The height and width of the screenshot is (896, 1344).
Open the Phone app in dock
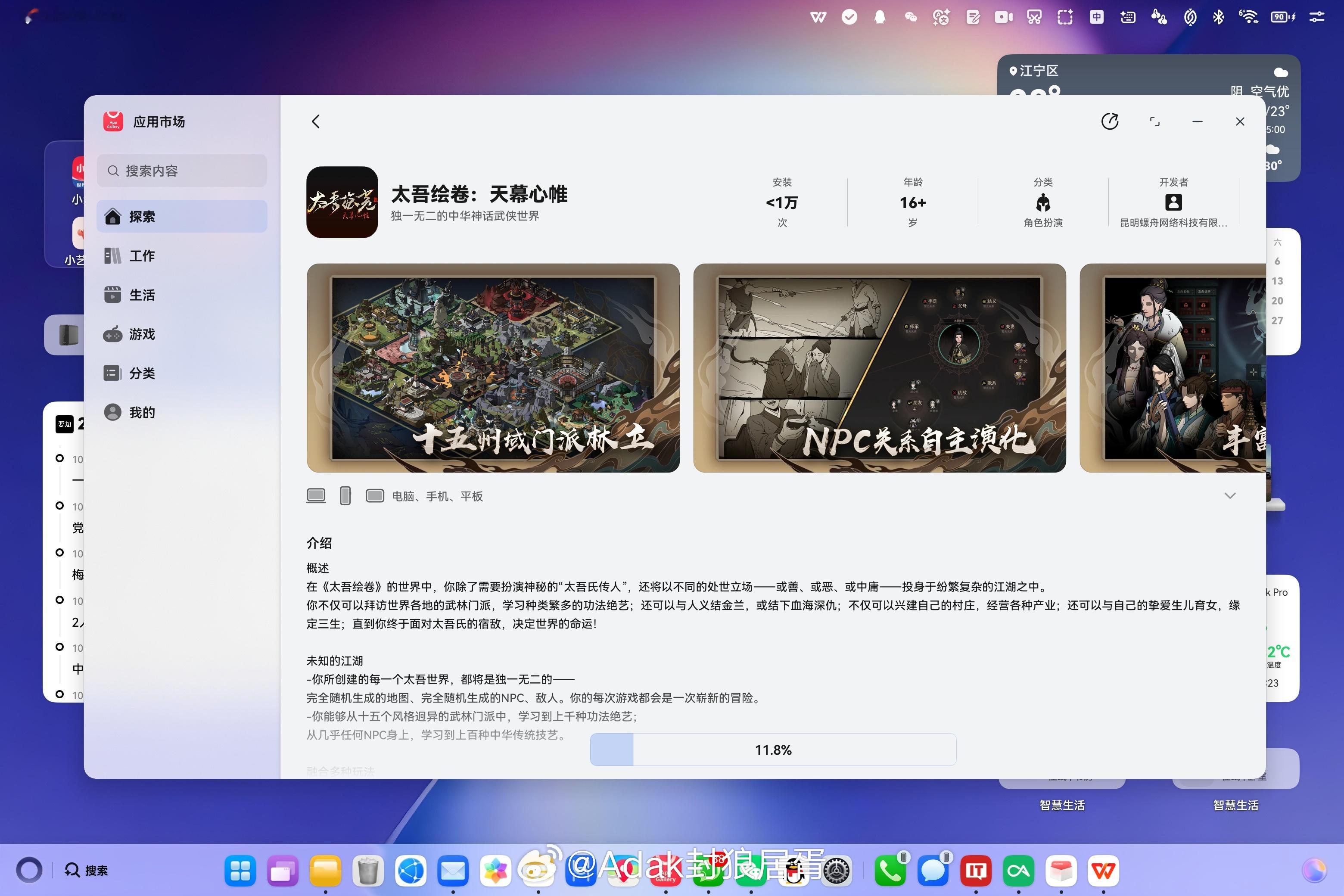pyautogui.click(x=890, y=870)
